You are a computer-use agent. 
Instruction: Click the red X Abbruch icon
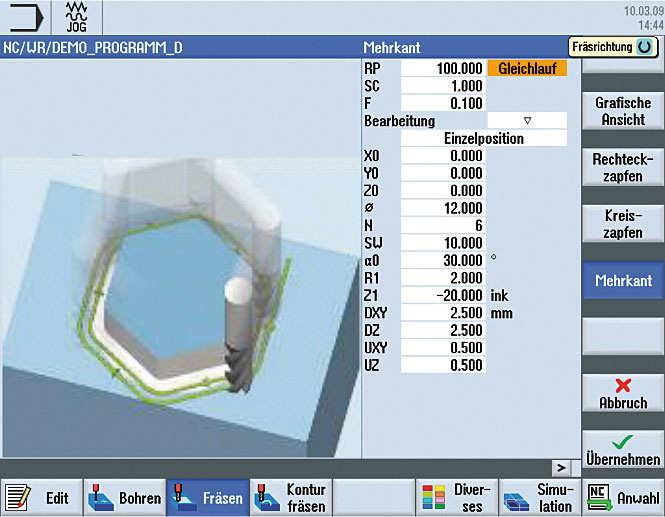(x=622, y=385)
